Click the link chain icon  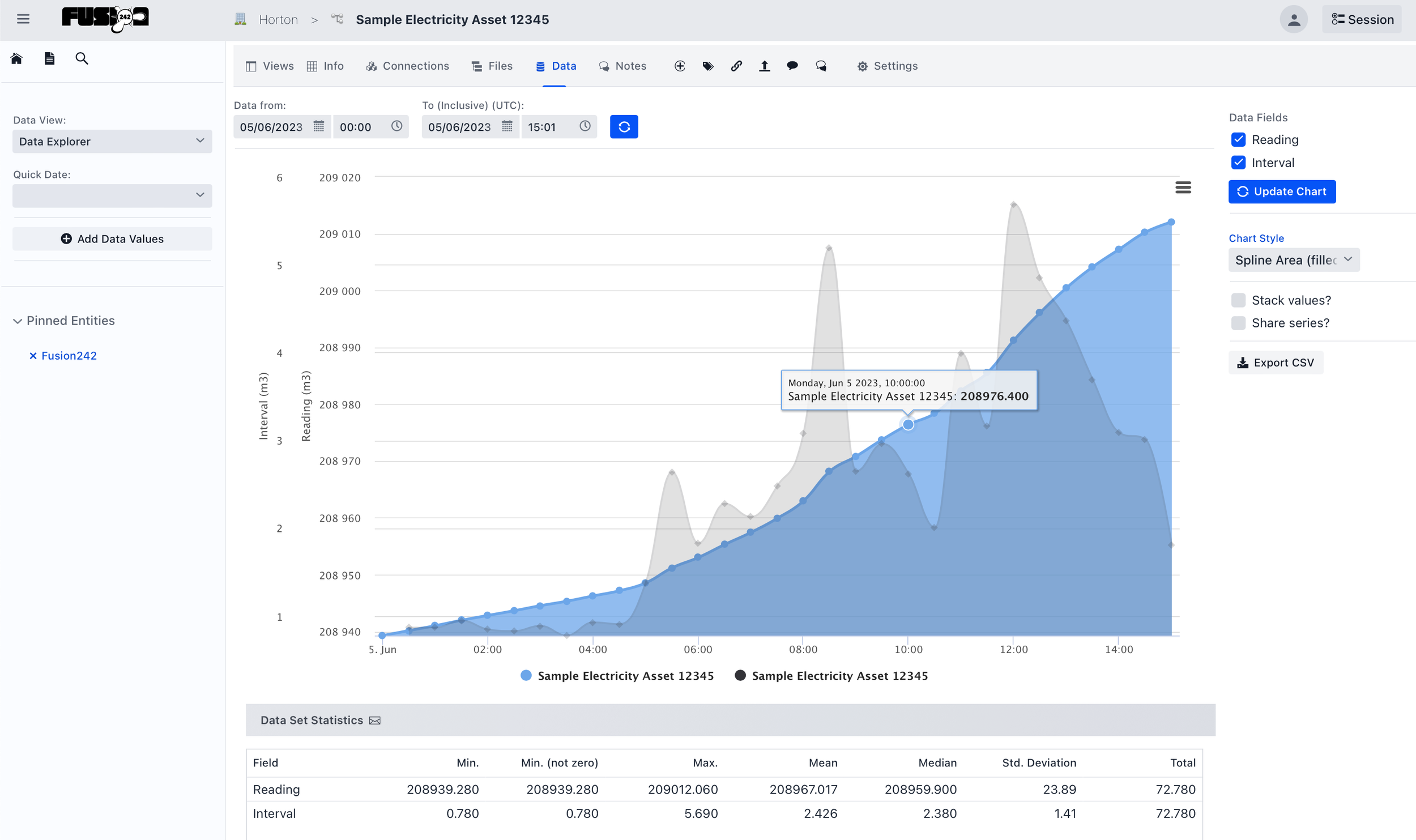(736, 66)
